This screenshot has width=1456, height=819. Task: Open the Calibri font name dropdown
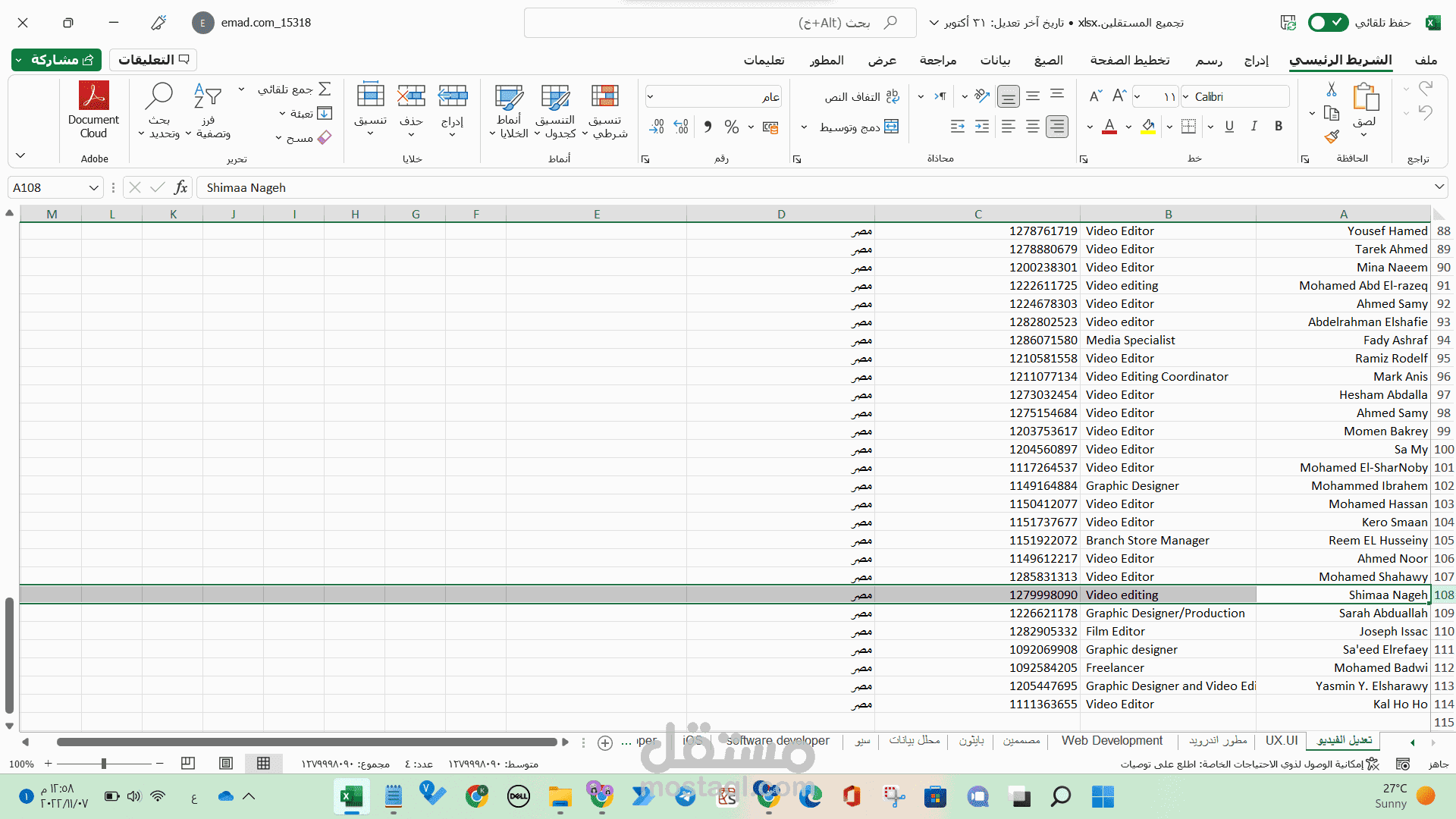point(1186,97)
